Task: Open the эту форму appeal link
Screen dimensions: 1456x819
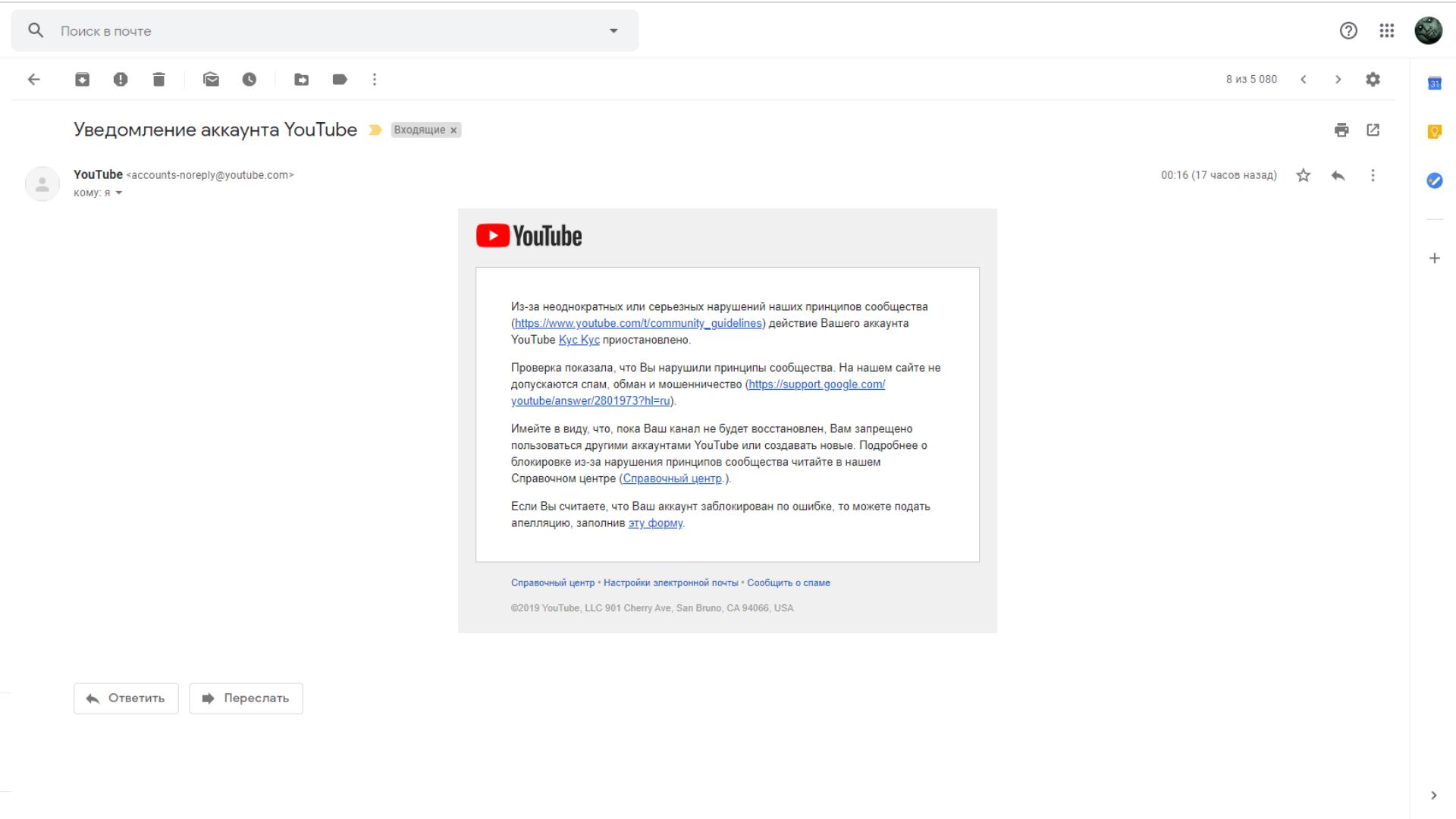Action: coord(656,523)
